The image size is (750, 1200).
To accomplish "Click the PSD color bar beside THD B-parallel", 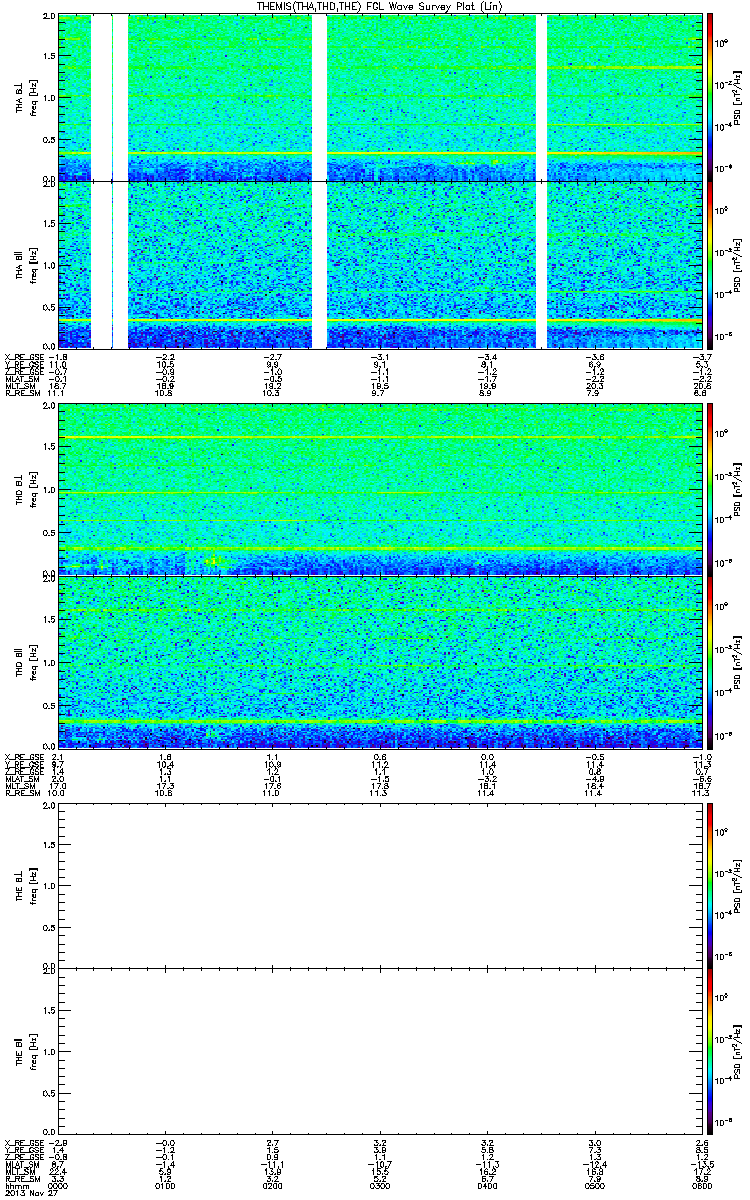I will click(x=711, y=661).
